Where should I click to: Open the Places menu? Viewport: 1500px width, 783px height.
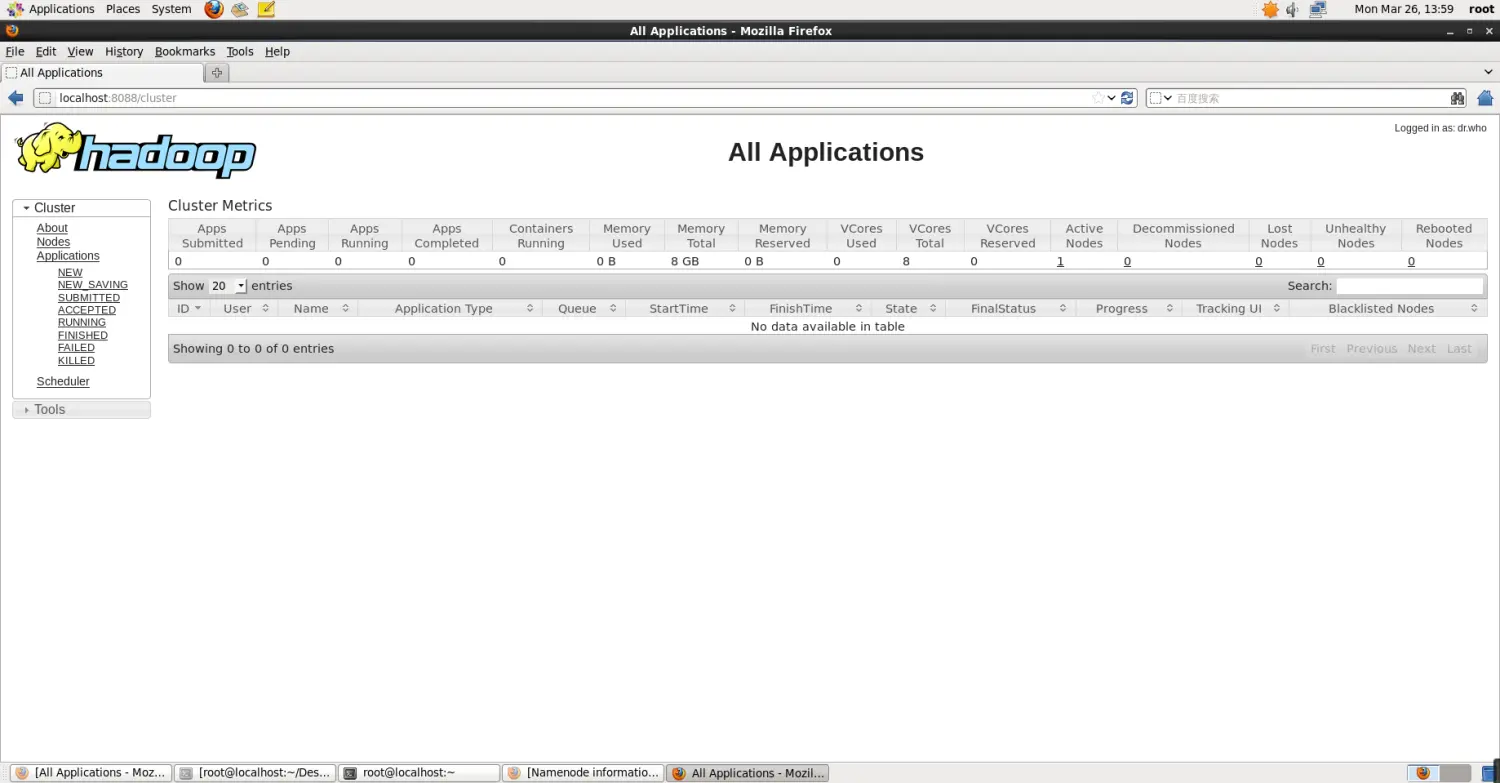(x=123, y=9)
